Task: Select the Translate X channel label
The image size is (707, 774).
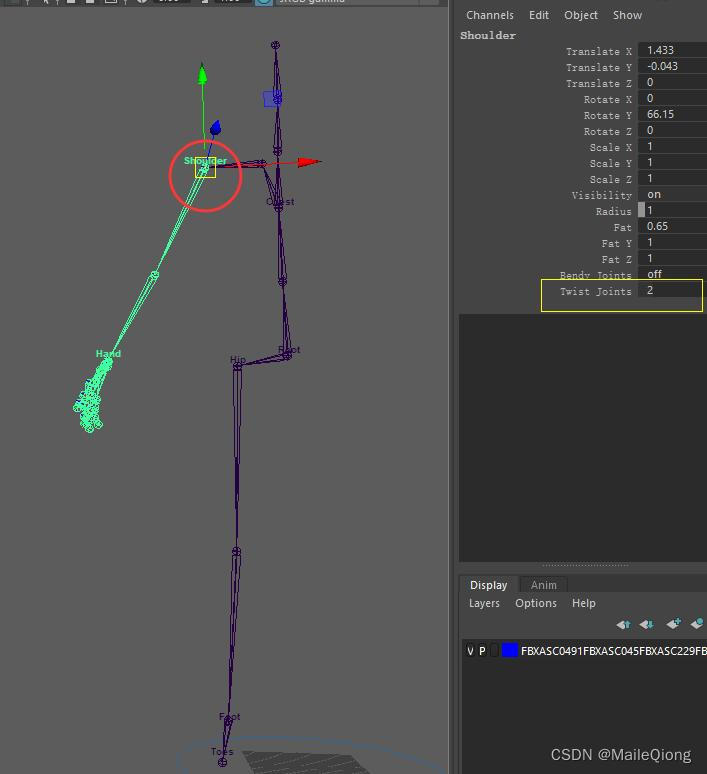Action: 598,51
